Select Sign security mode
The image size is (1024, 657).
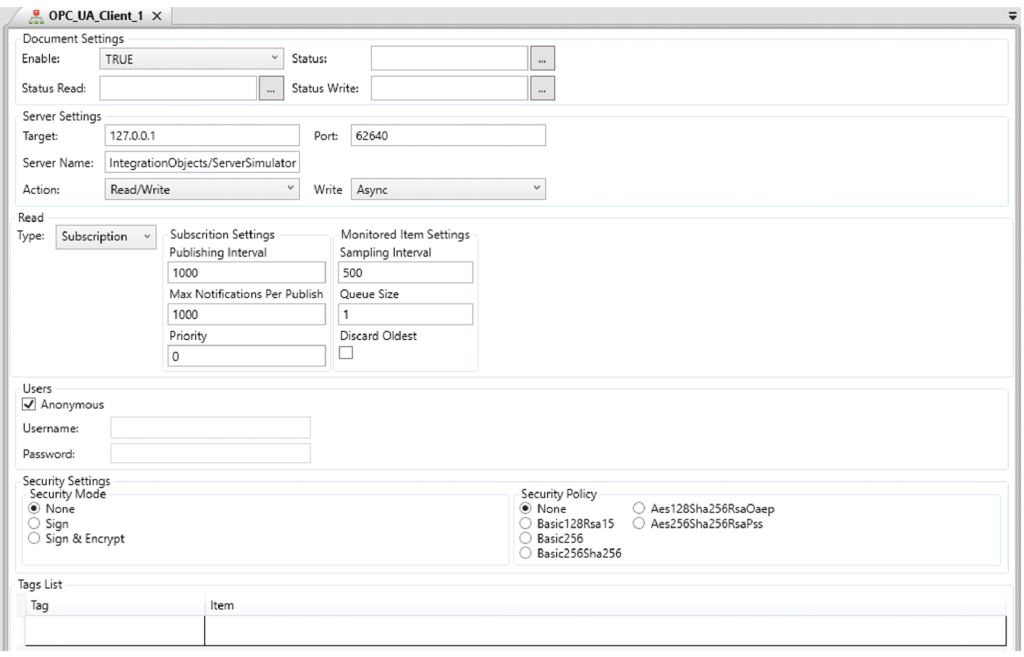point(36,523)
